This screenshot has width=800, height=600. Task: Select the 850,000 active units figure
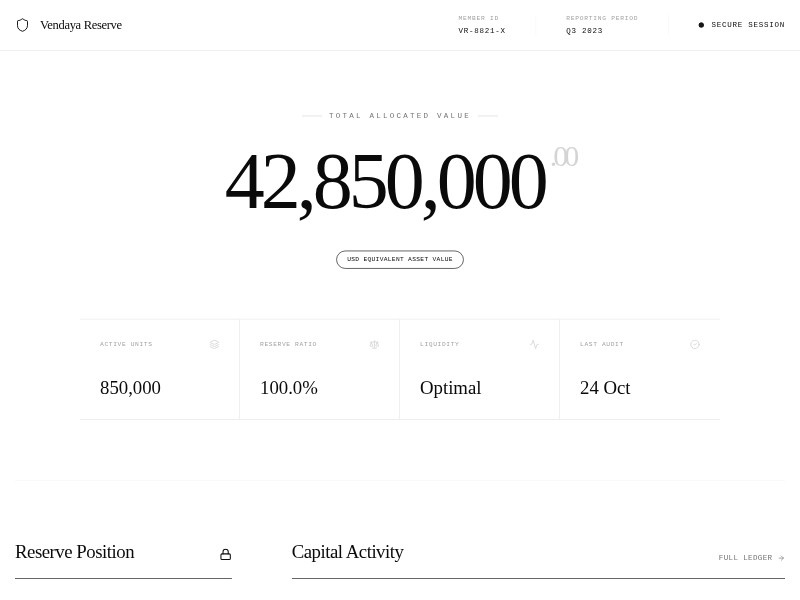130,388
